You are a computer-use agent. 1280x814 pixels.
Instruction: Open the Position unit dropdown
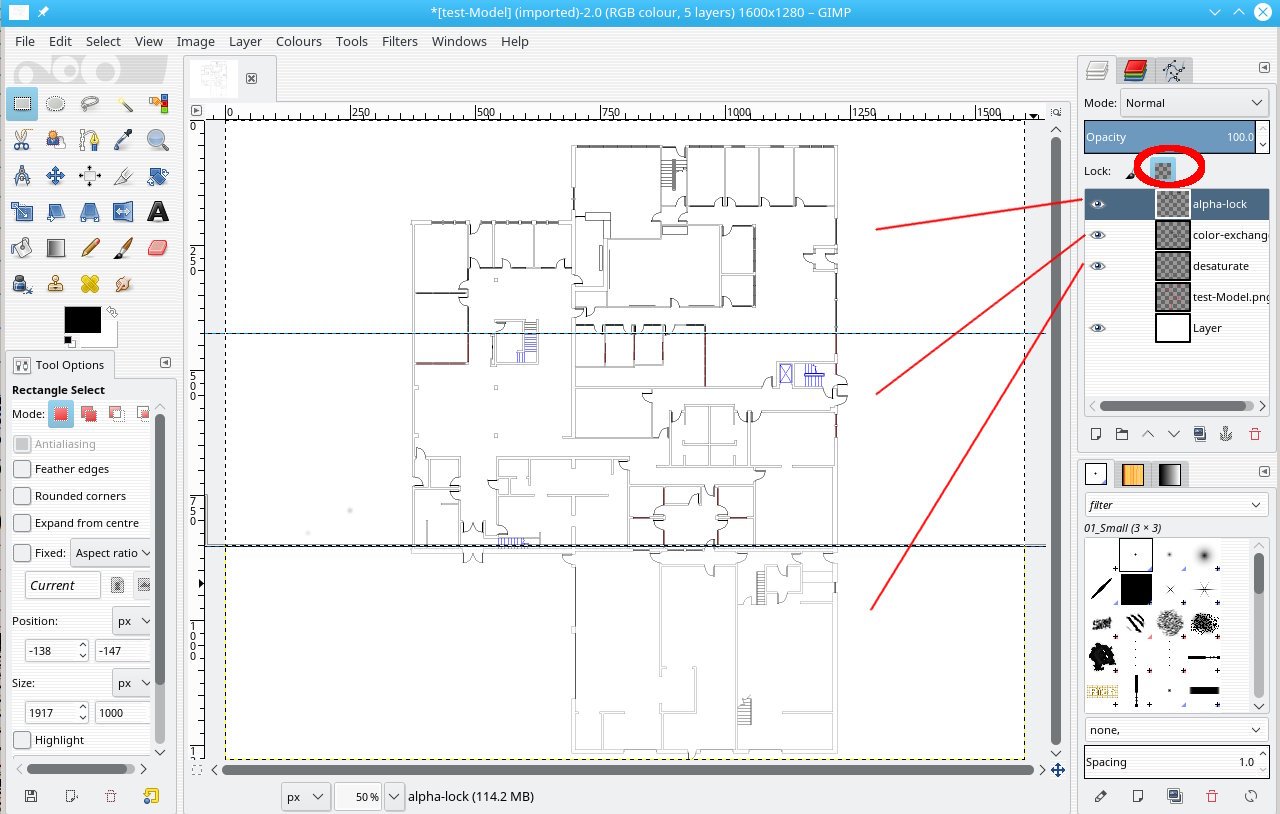133,621
